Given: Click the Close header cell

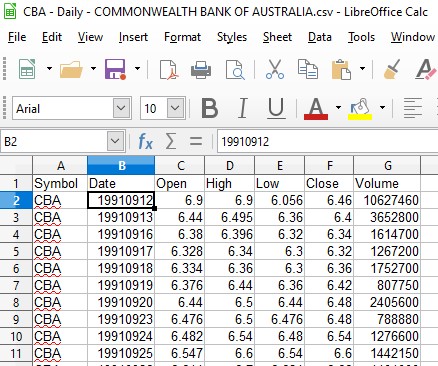Looking at the screenshot, I should [329, 183].
